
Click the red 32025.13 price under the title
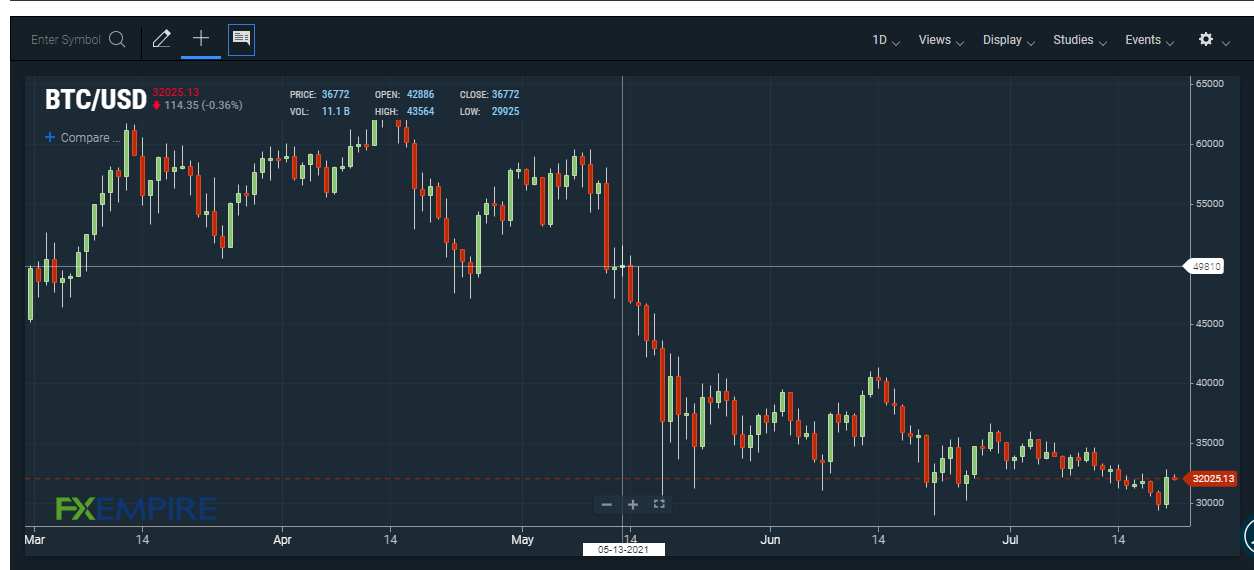pyautogui.click(x=176, y=92)
